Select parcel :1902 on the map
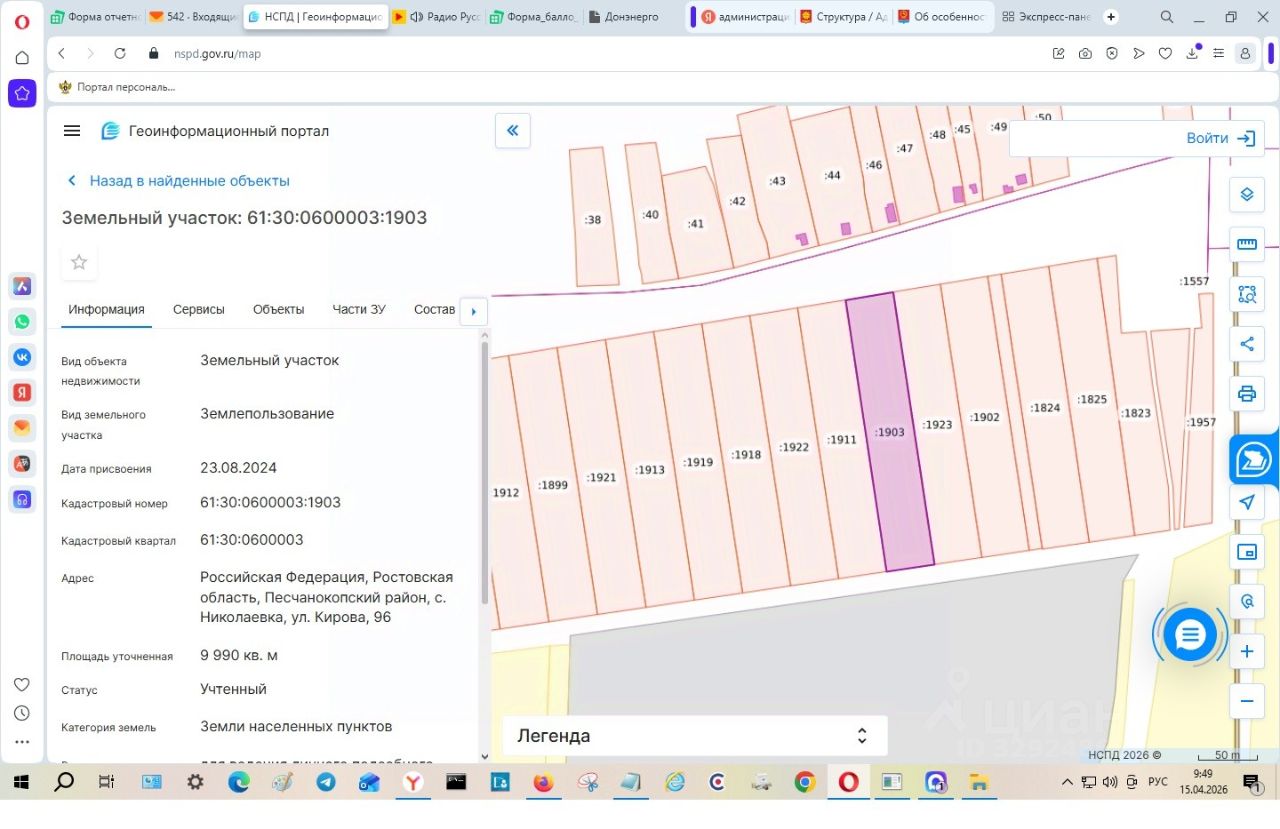 coord(985,417)
